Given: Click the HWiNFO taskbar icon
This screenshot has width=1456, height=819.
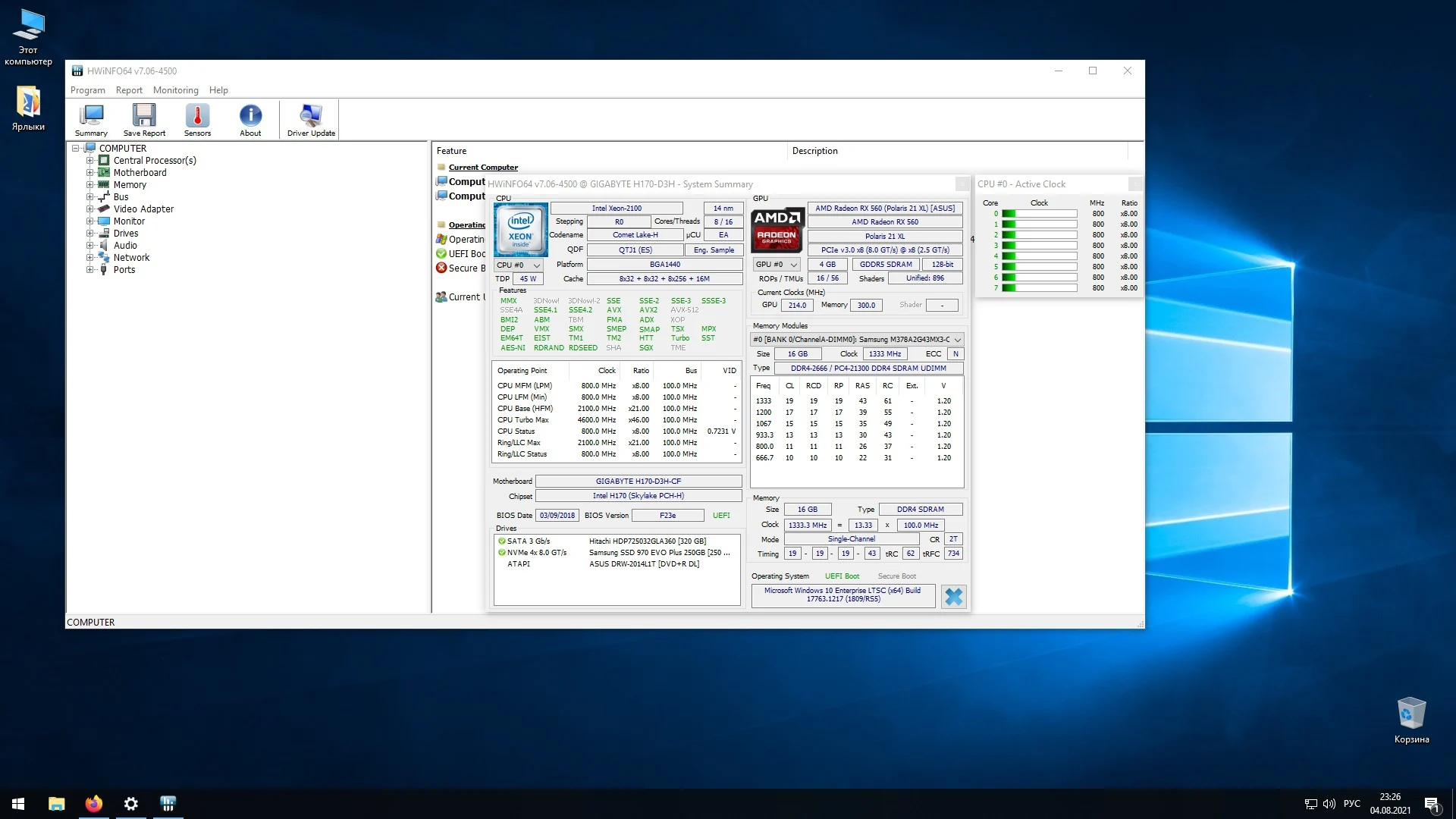Looking at the screenshot, I should [168, 804].
